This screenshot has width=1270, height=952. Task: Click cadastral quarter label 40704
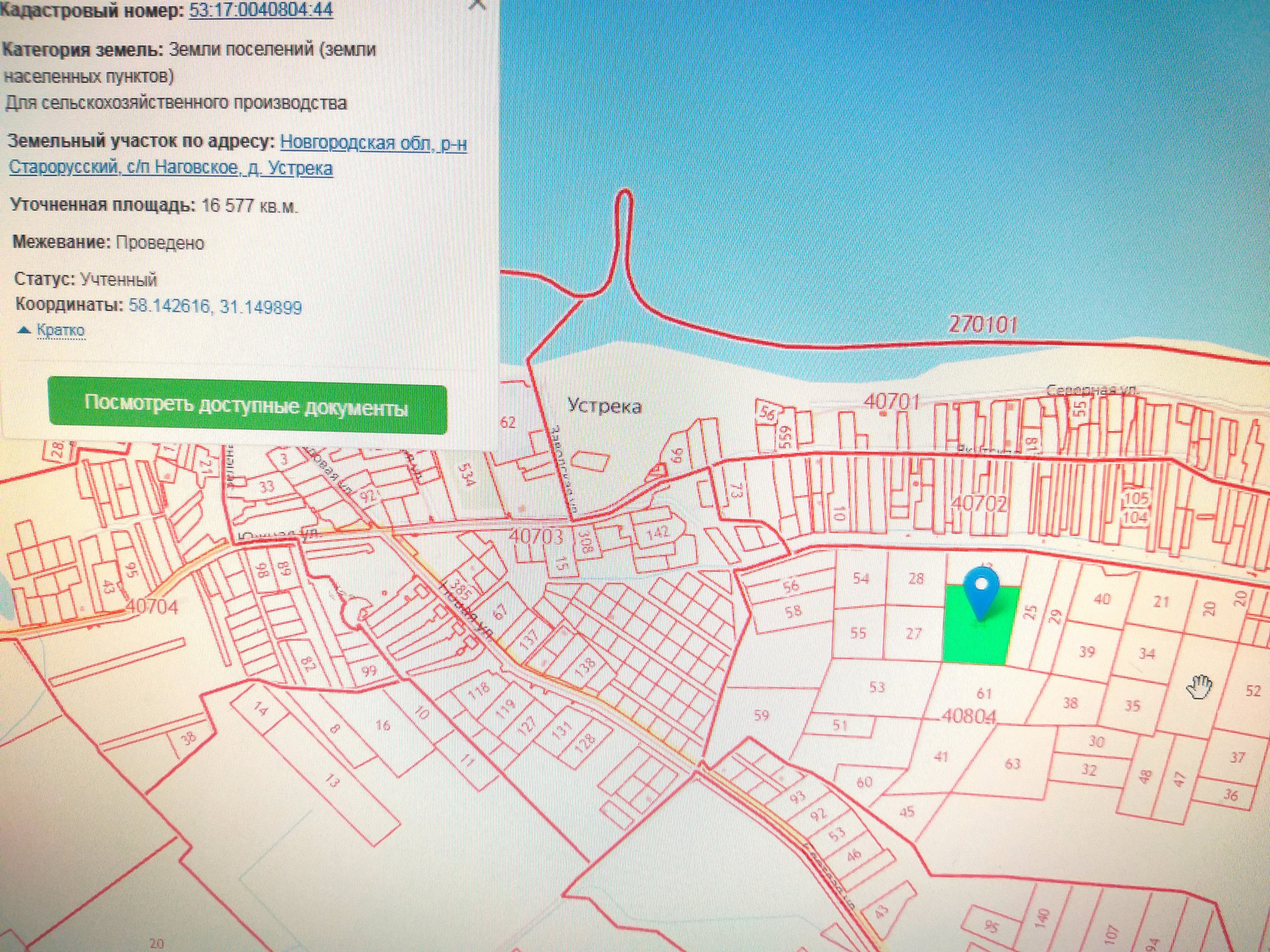click(151, 606)
